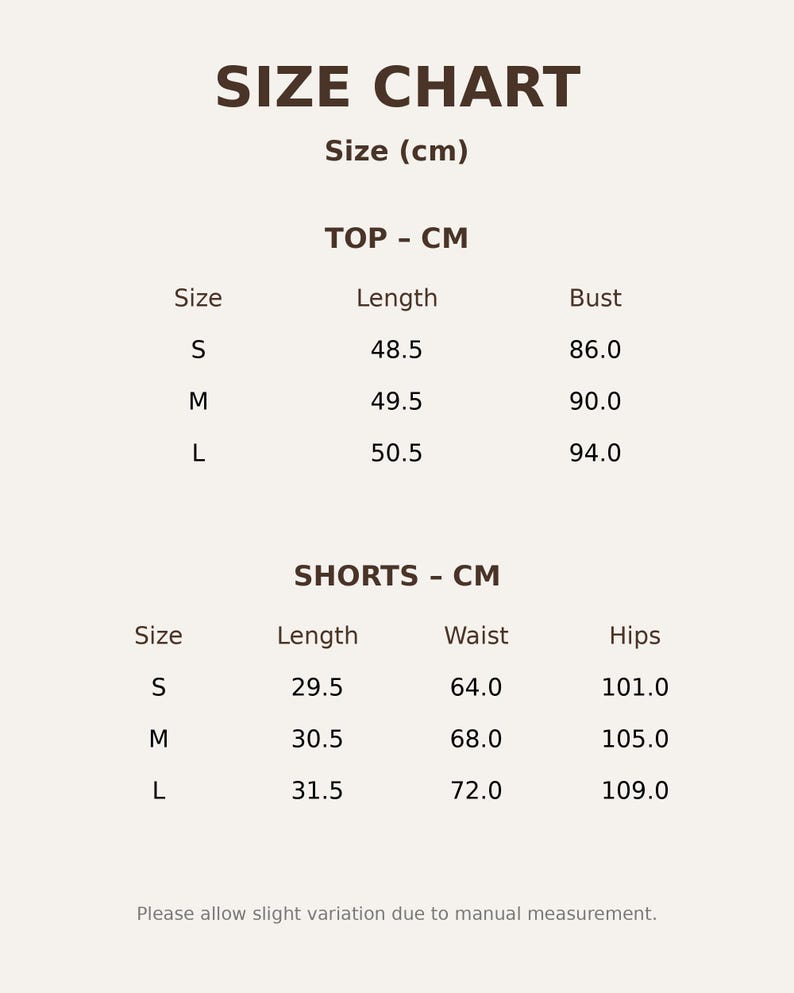Click bust value 86.0
This screenshot has height=993, width=794.
595,350
